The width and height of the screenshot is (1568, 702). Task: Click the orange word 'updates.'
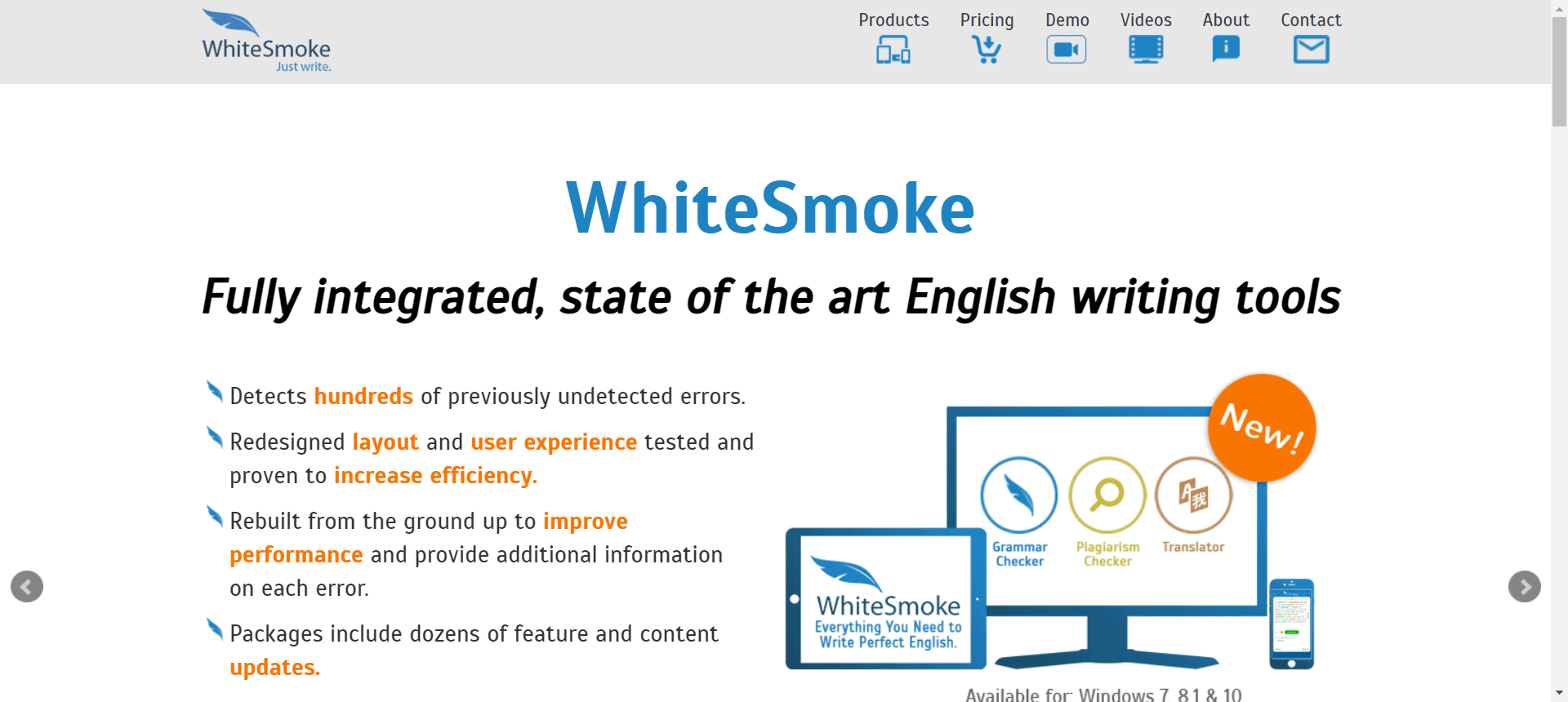pyautogui.click(x=275, y=668)
